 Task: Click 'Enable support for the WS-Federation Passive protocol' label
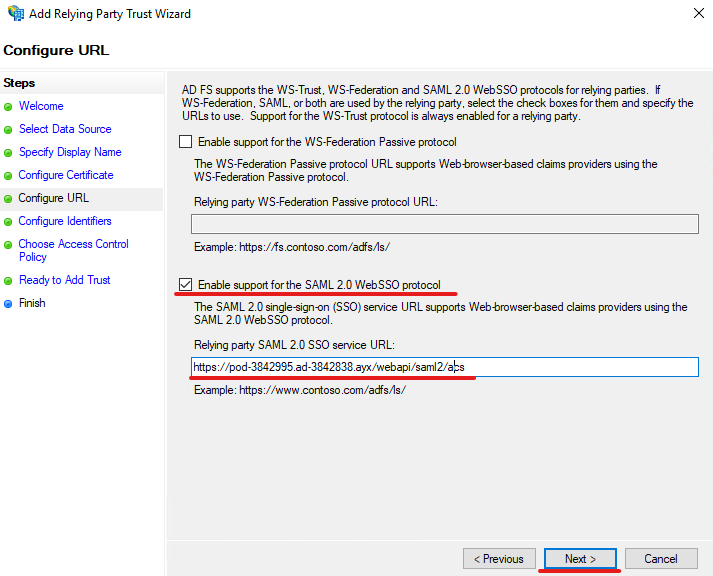point(327,142)
